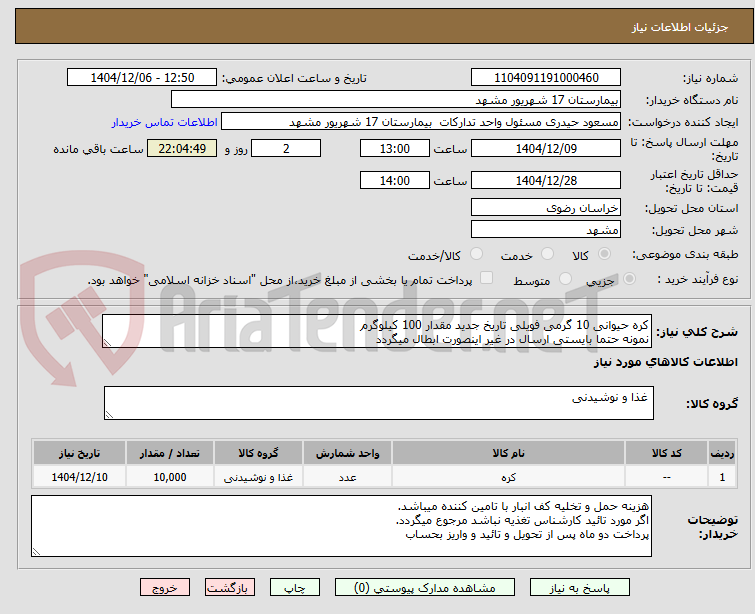Click the city field مشهد
Viewport: 755px width, 614px height.
(x=546, y=230)
